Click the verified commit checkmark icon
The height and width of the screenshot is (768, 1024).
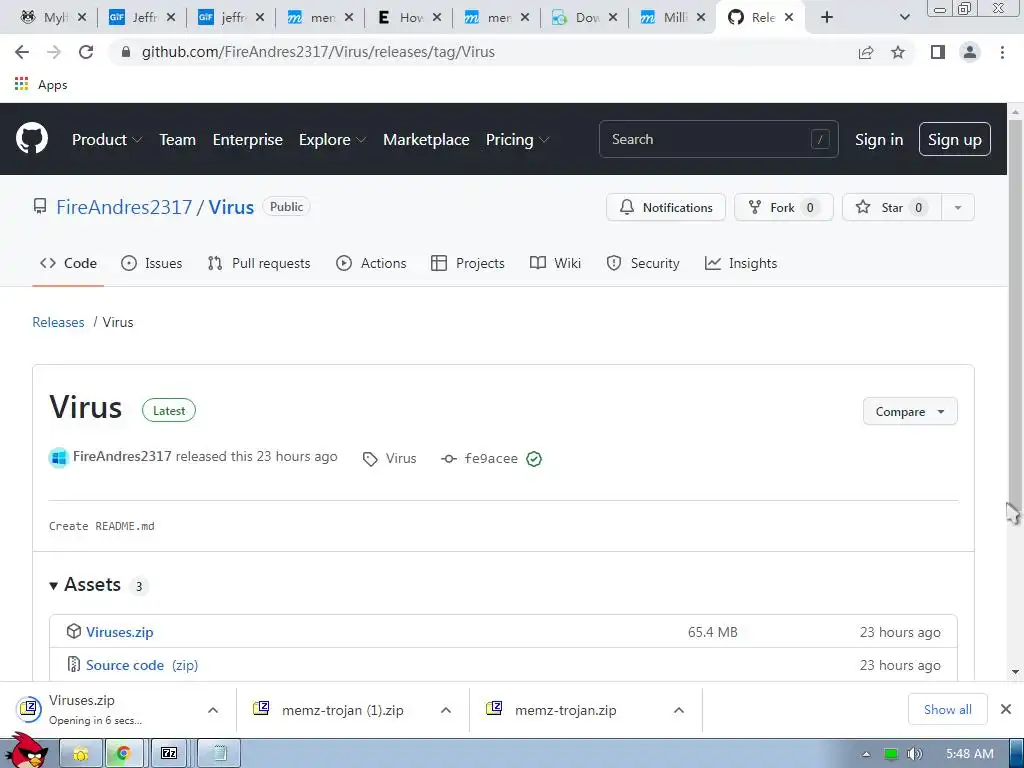coord(534,459)
